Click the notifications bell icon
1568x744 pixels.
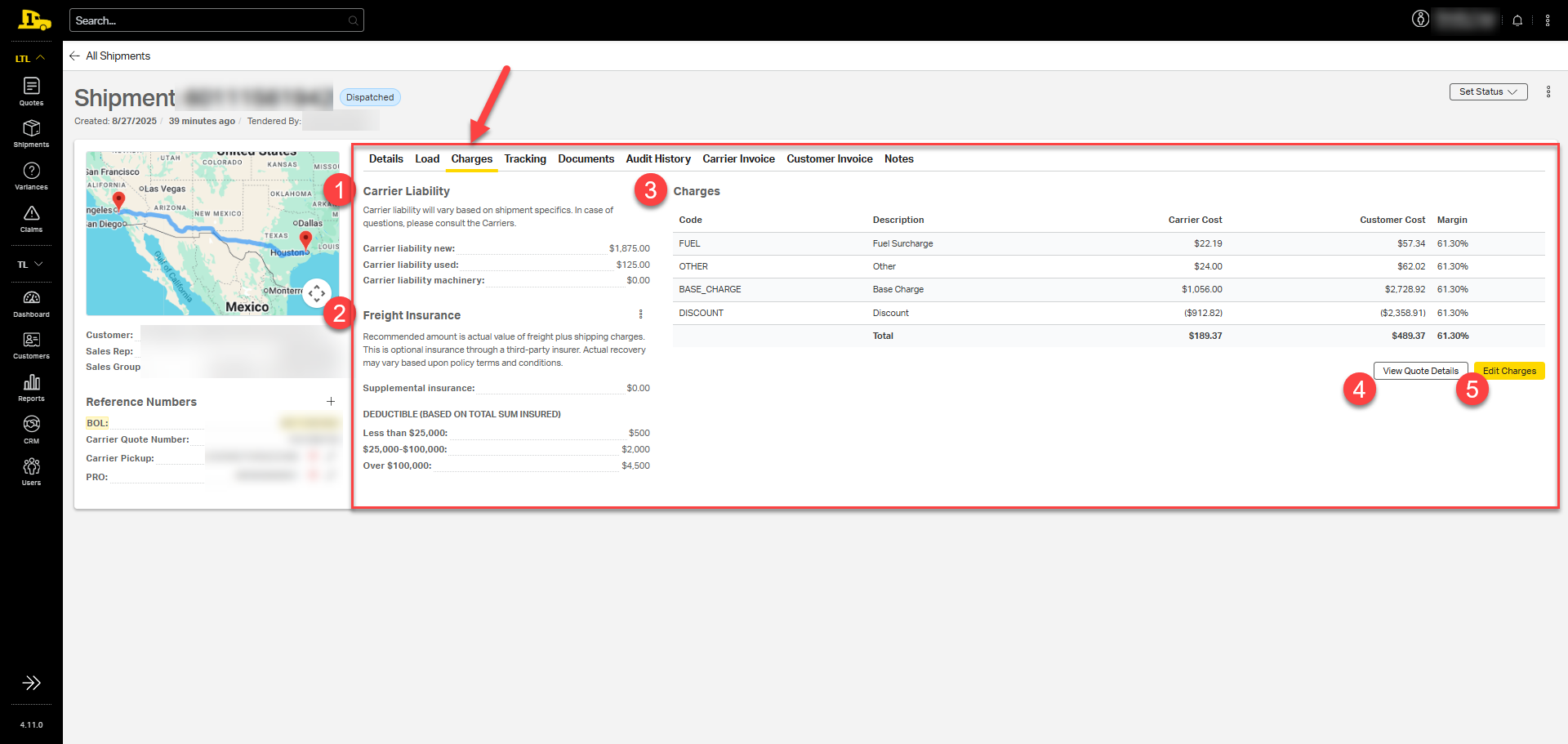point(1517,20)
